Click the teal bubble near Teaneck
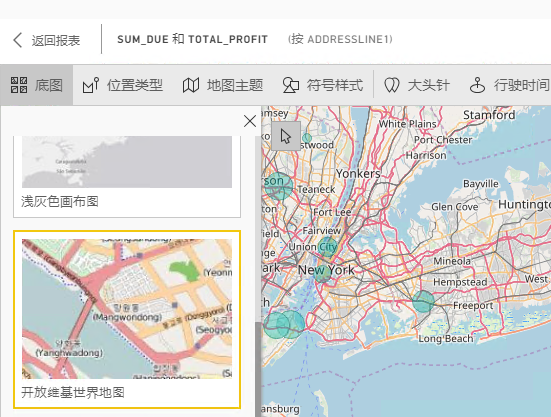 point(278,186)
